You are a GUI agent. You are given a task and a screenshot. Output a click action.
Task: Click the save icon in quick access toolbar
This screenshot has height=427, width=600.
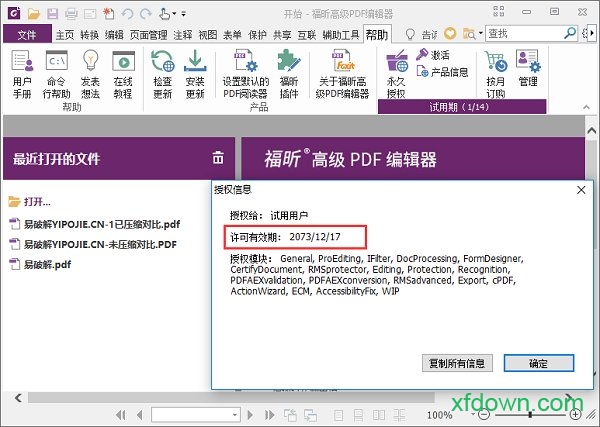52,14
